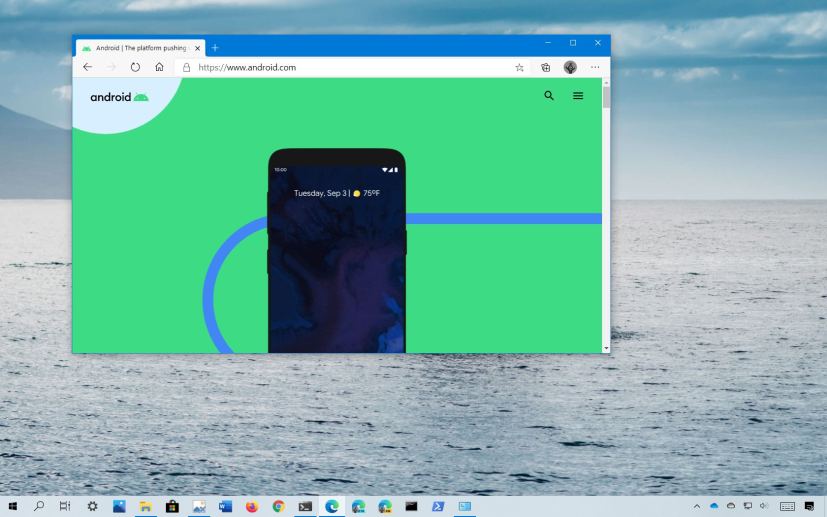This screenshot has height=517, width=827.
Task: Open the network tray icon
Action: click(x=748, y=506)
